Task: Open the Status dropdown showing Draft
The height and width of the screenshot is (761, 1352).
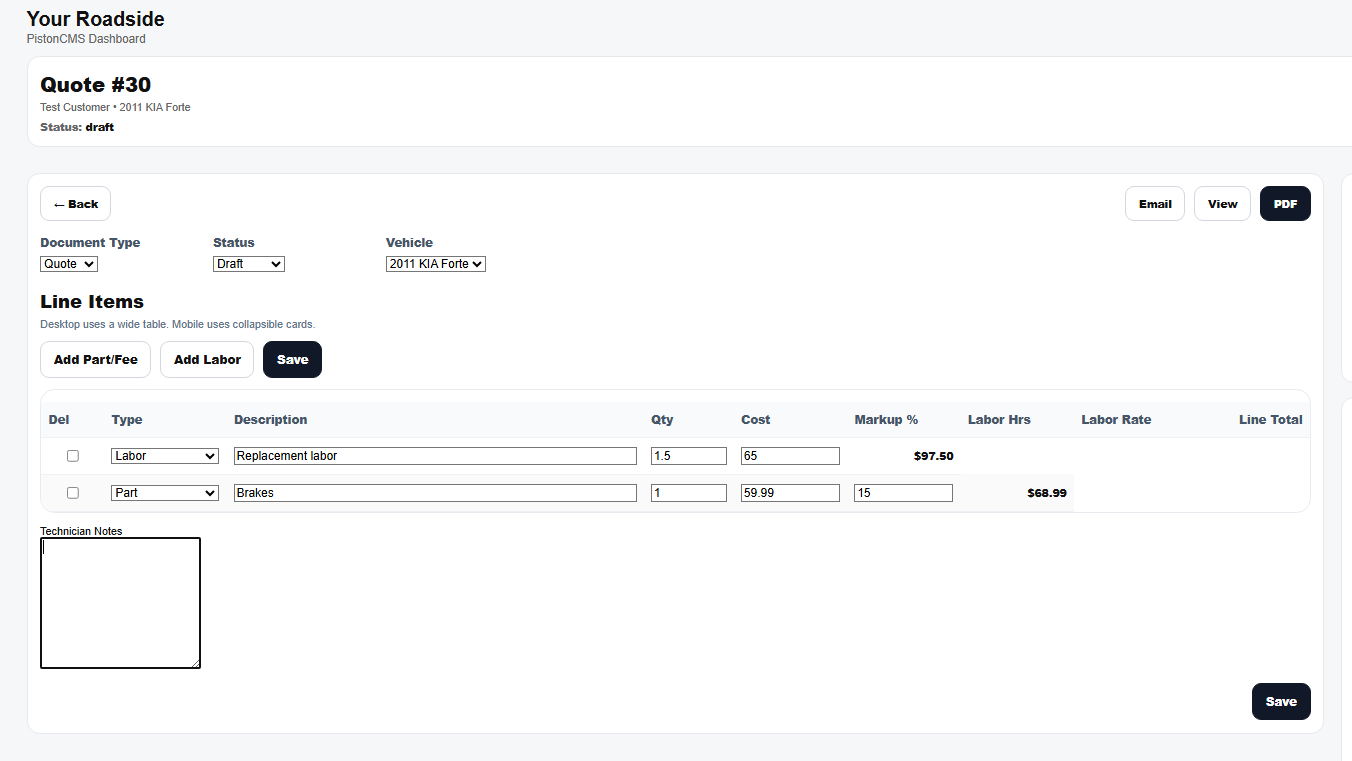Action: [248, 263]
